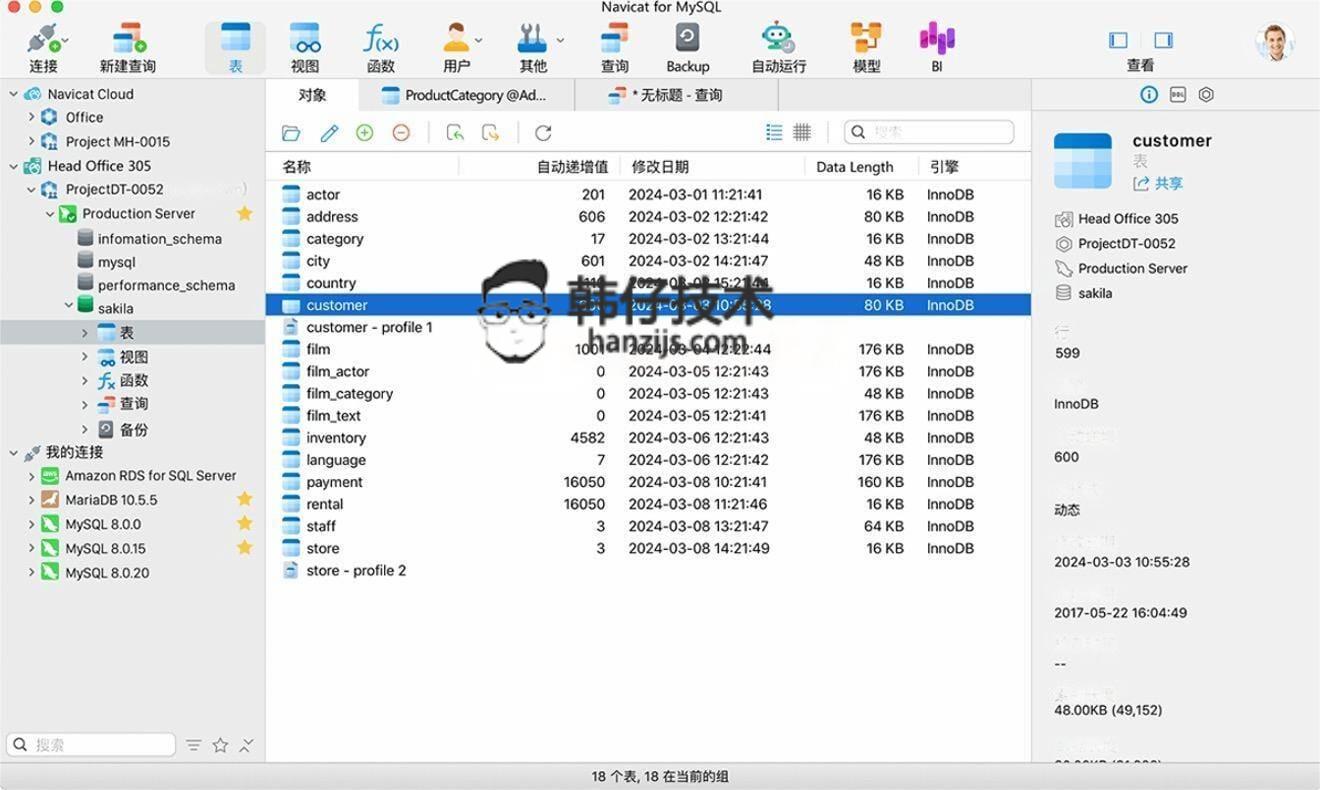Click the sidebar filter lines icon
Image resolution: width=1320 pixels, height=790 pixels.
pyautogui.click(x=193, y=745)
